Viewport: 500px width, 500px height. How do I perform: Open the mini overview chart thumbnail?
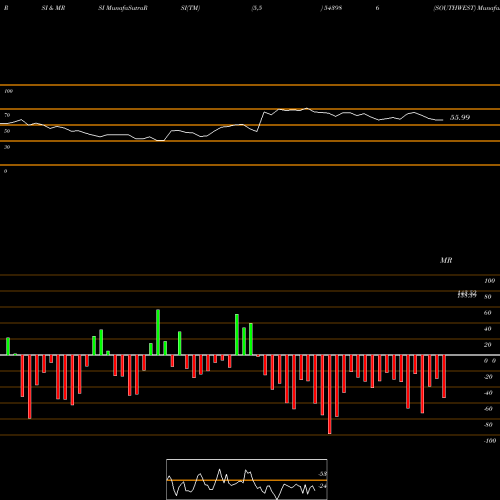[247, 479]
